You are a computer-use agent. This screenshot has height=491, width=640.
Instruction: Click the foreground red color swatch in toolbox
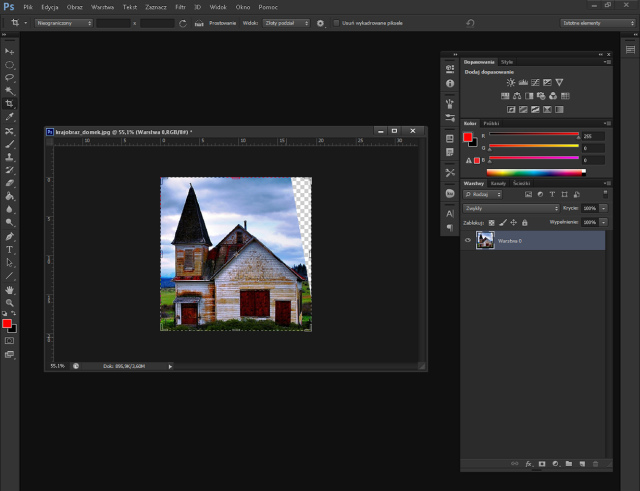7,324
